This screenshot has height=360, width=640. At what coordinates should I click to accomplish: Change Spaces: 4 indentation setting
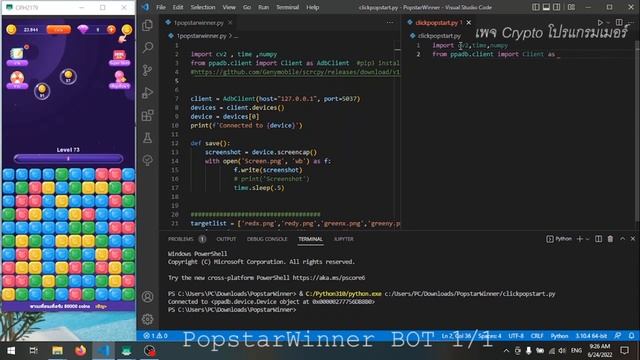(489, 336)
